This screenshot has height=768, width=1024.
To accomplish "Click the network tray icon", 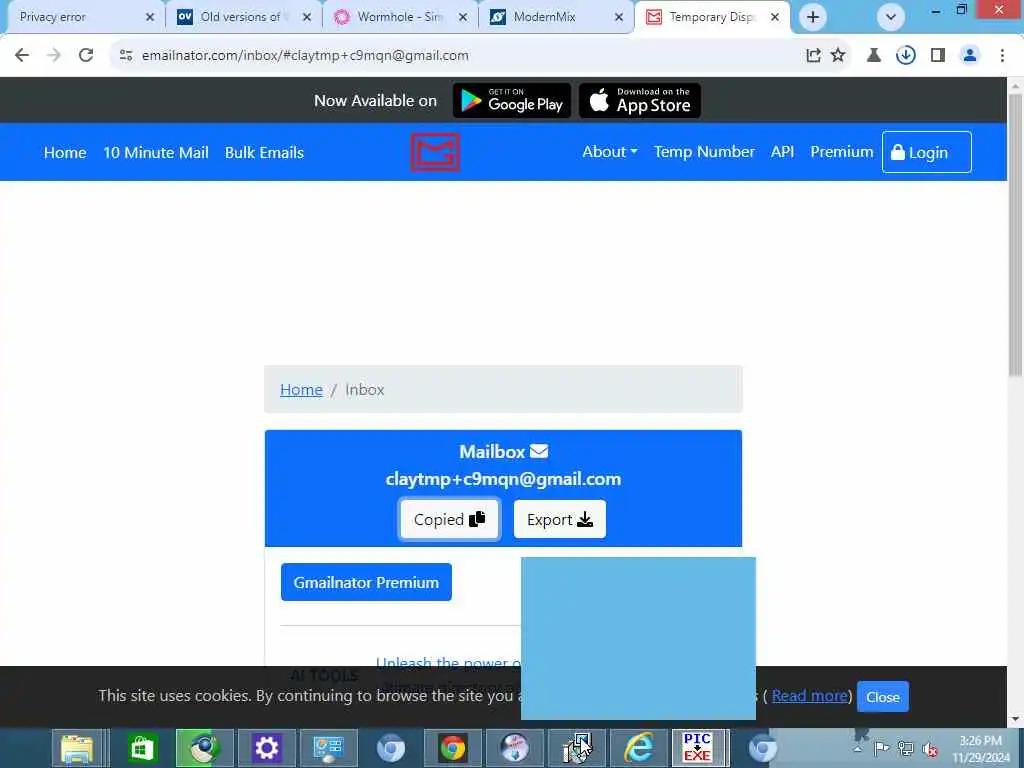I will click(x=905, y=748).
